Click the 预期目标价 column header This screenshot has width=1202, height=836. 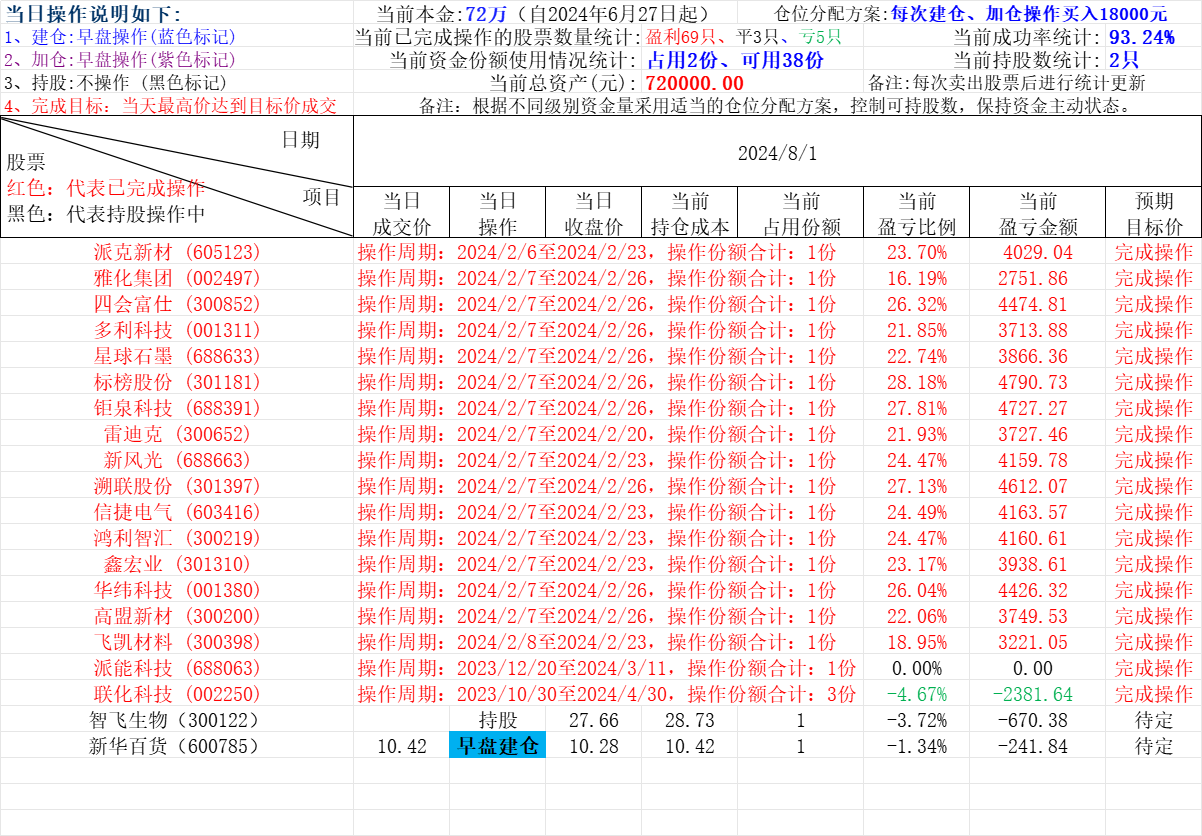coord(1153,214)
